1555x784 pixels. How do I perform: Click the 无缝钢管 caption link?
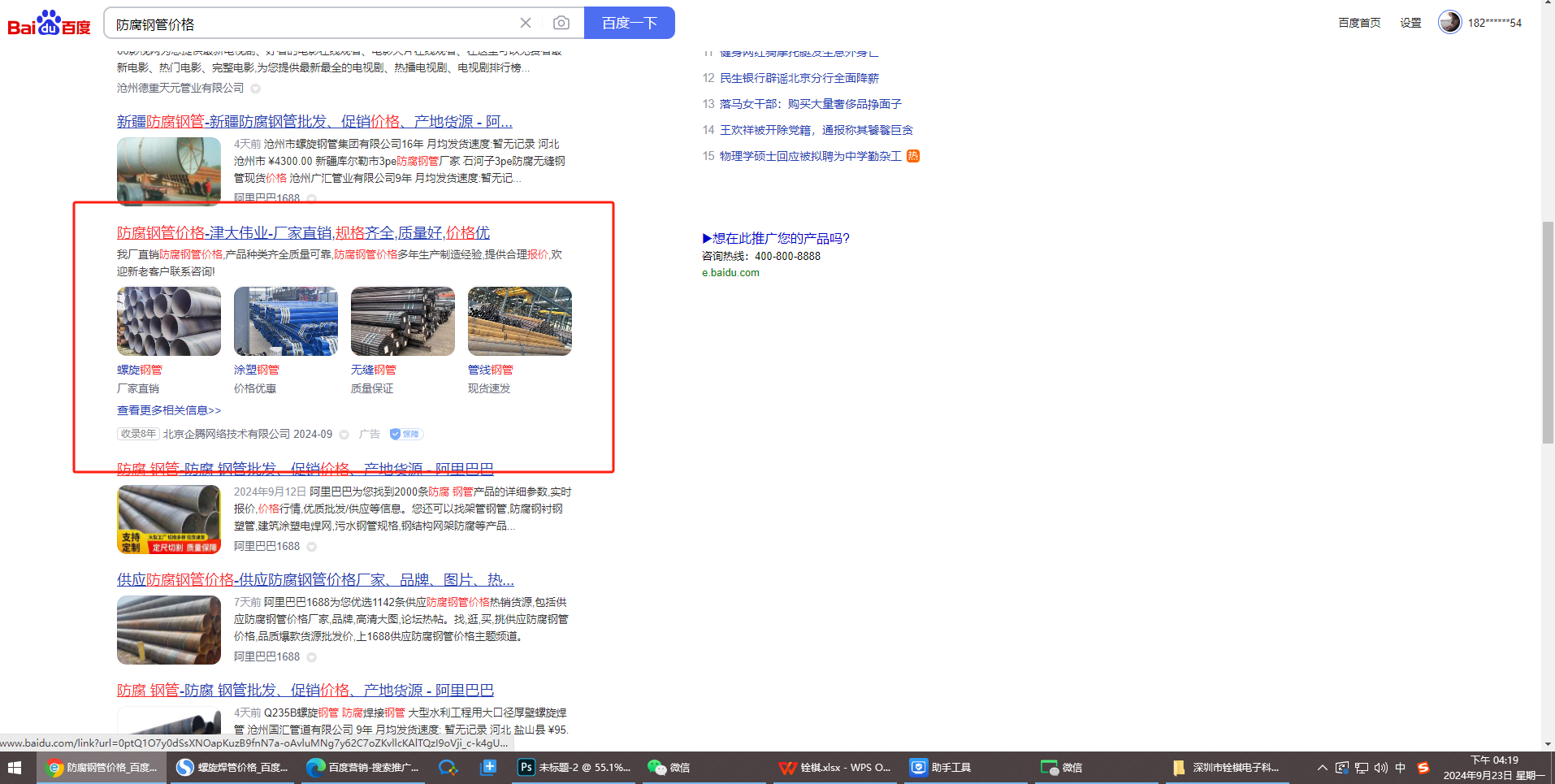(374, 370)
